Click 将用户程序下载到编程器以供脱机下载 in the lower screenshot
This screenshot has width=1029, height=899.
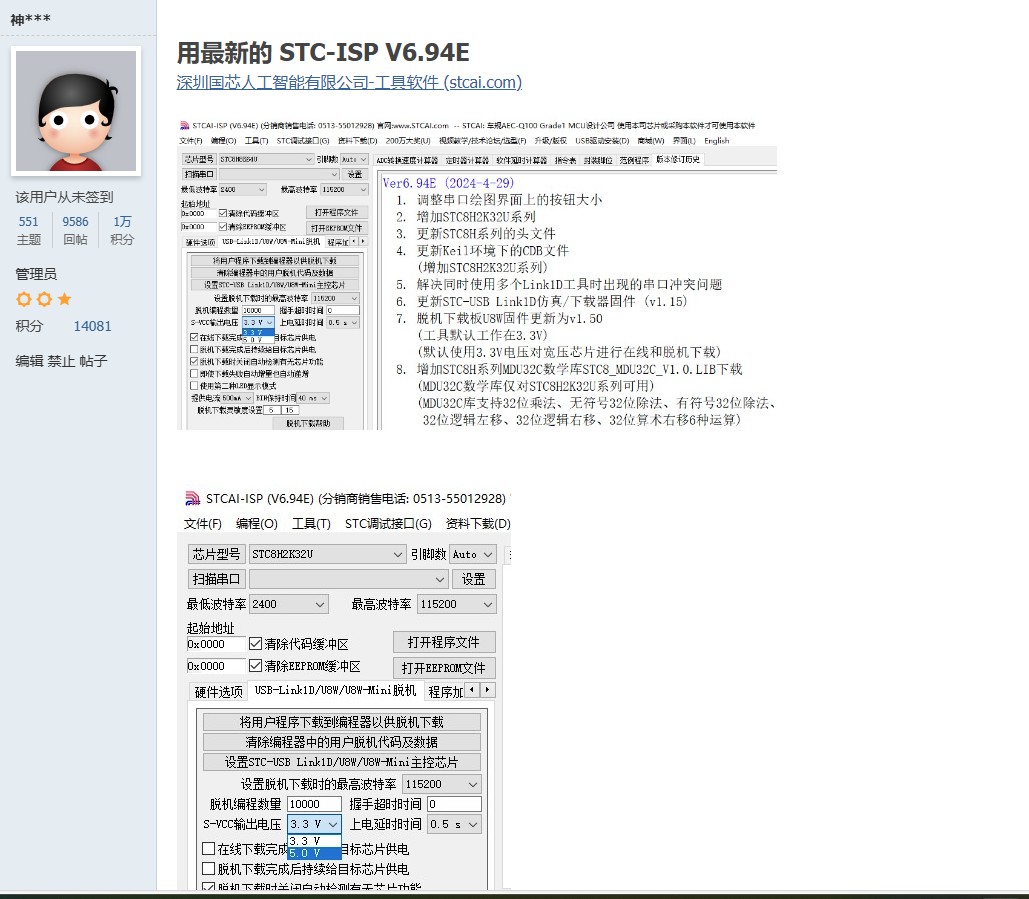coord(341,722)
